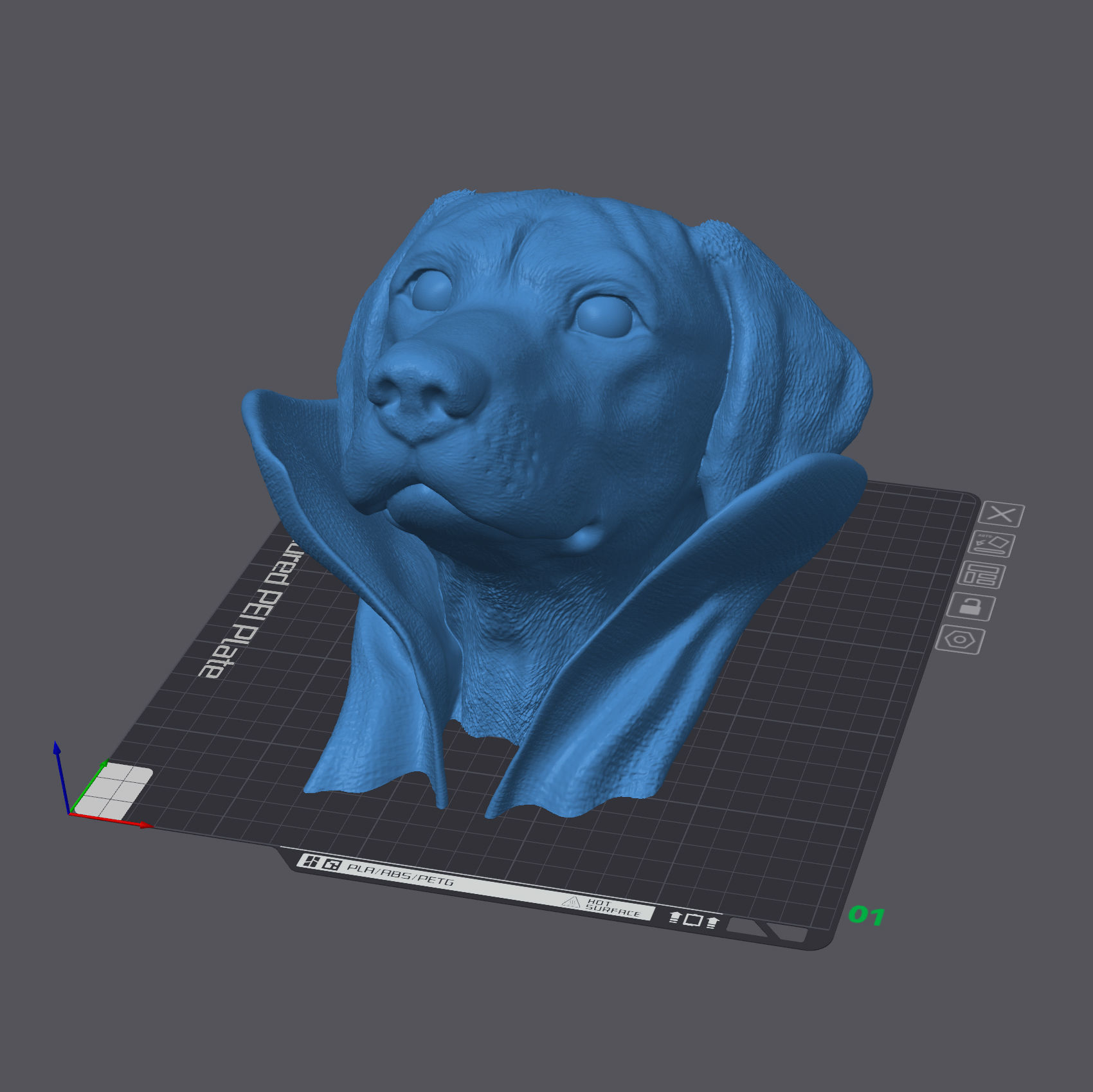Open plate settings hexagon icon
1093x1092 pixels.
coord(960,640)
